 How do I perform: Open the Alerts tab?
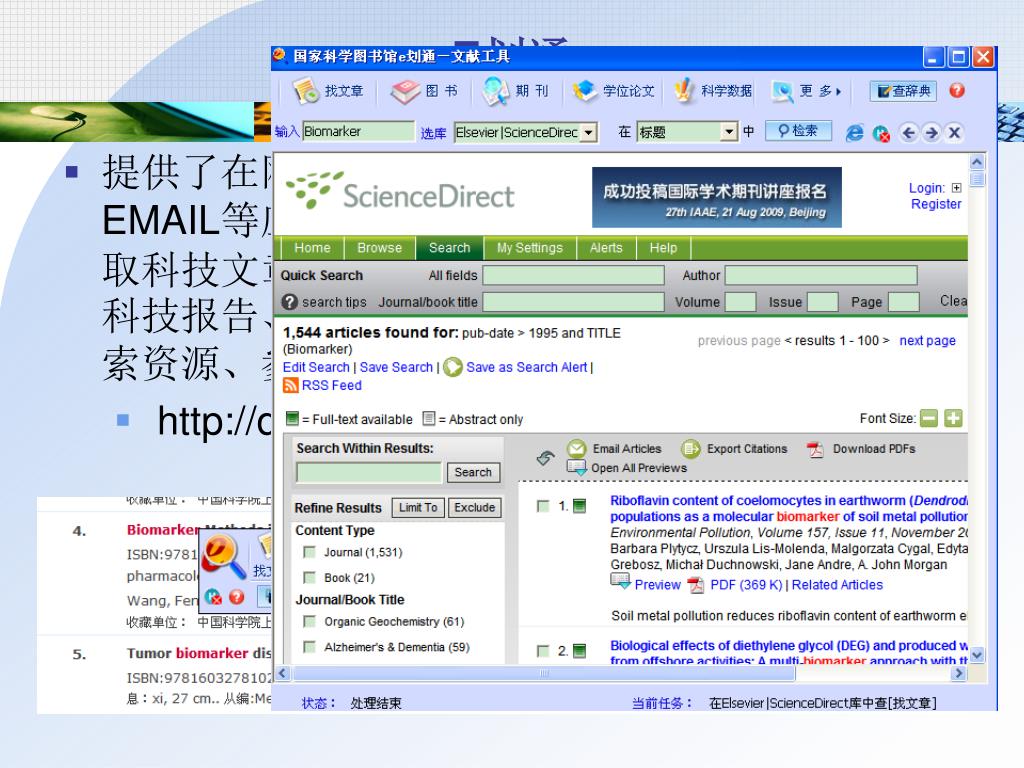coord(606,248)
